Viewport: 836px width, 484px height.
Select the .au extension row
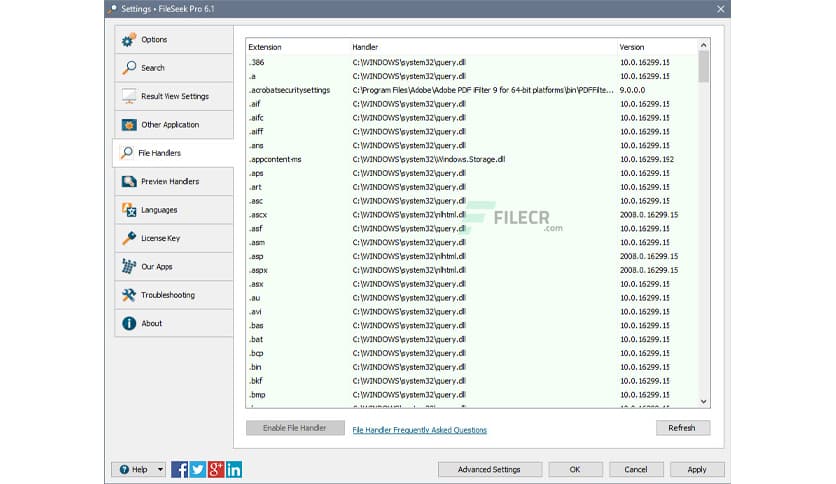coord(472,298)
